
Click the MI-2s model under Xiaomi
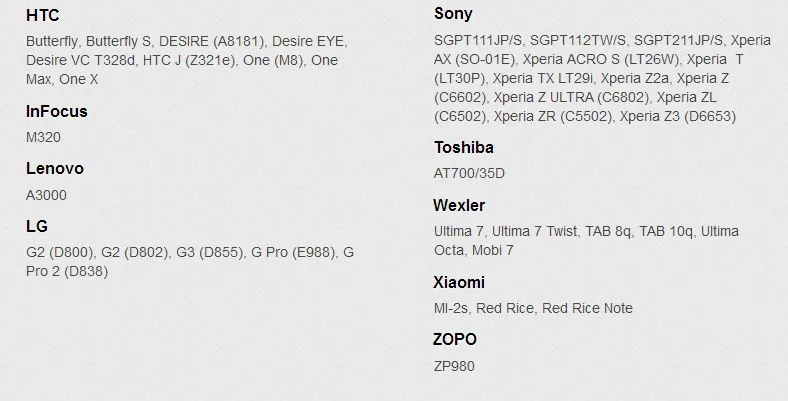(x=452, y=308)
